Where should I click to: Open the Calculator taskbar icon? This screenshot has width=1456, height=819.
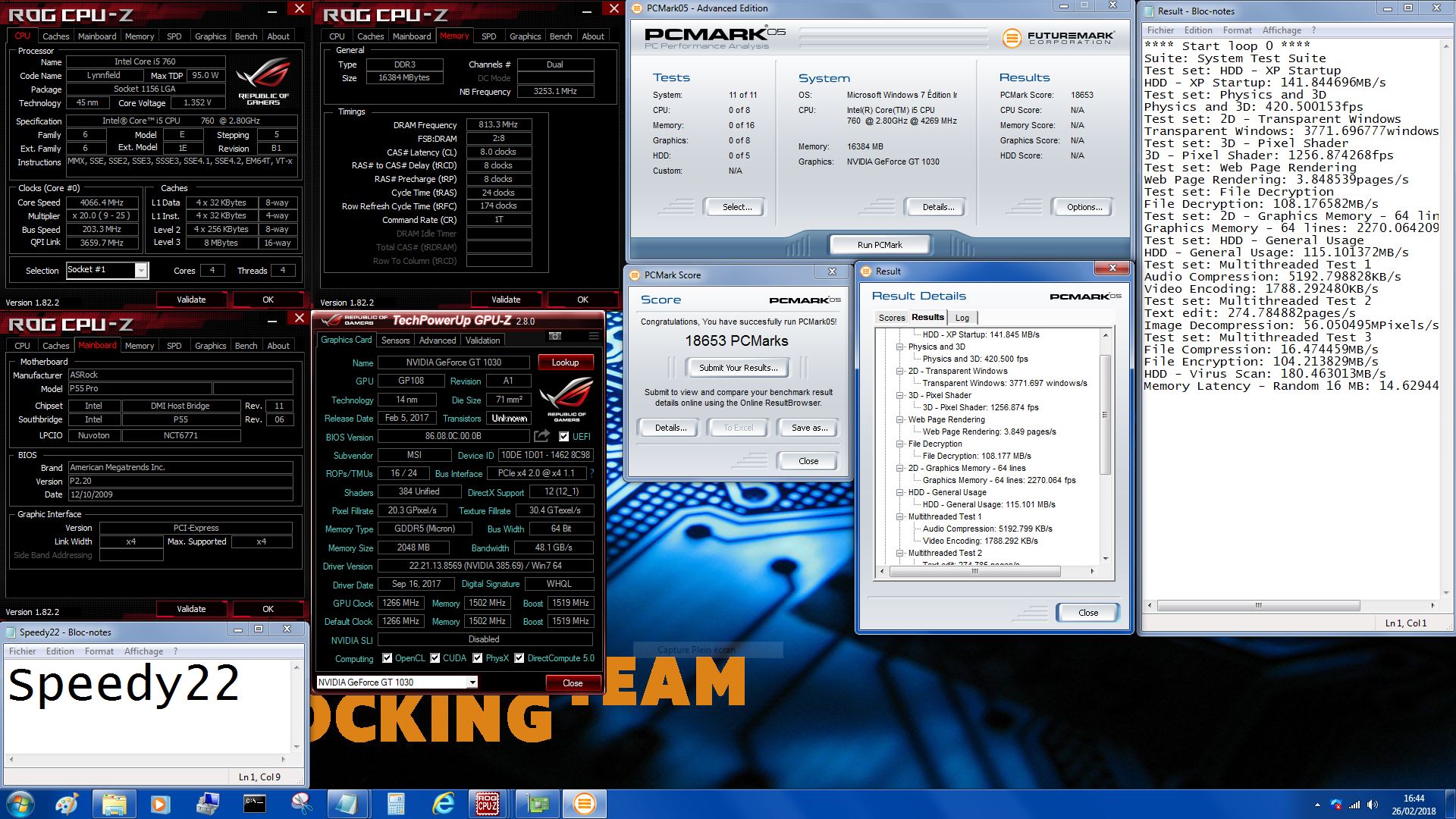[x=396, y=804]
